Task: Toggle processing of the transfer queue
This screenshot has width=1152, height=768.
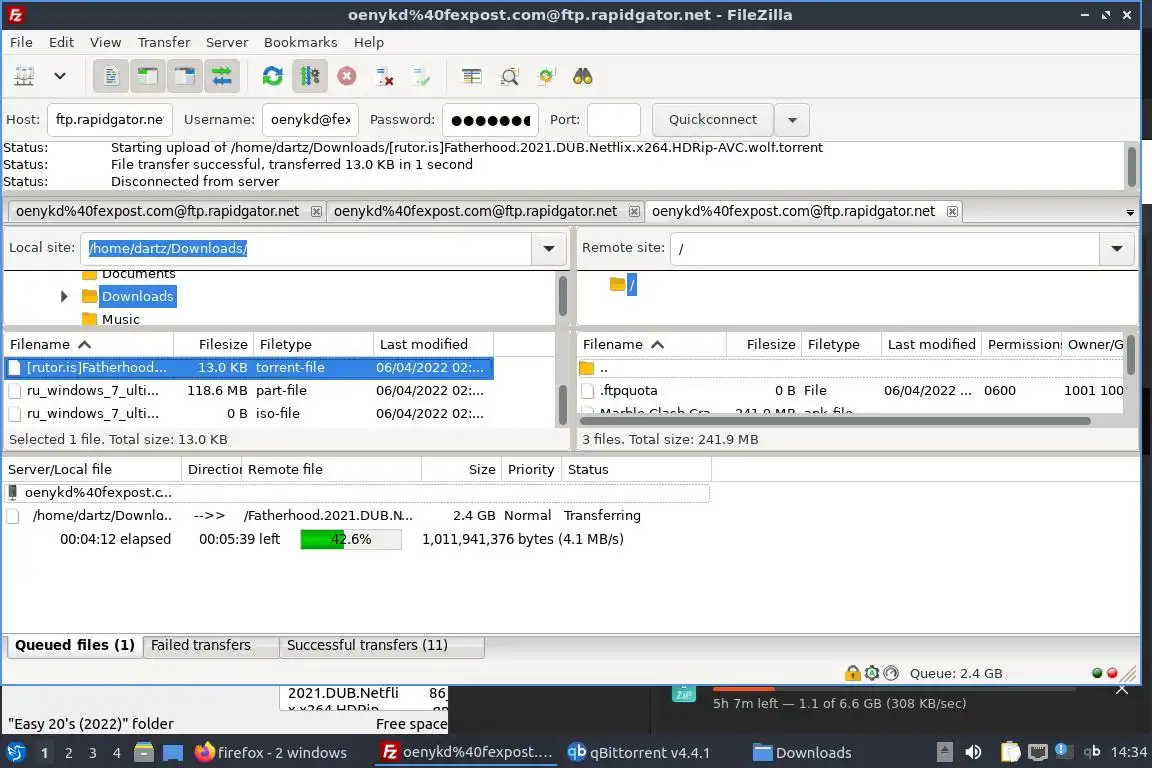Action: 309,76
